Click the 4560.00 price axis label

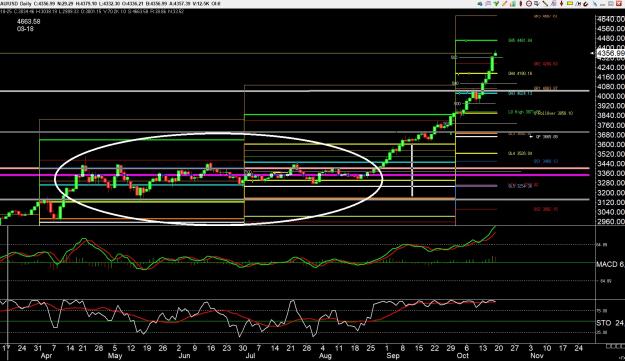[x=611, y=29]
